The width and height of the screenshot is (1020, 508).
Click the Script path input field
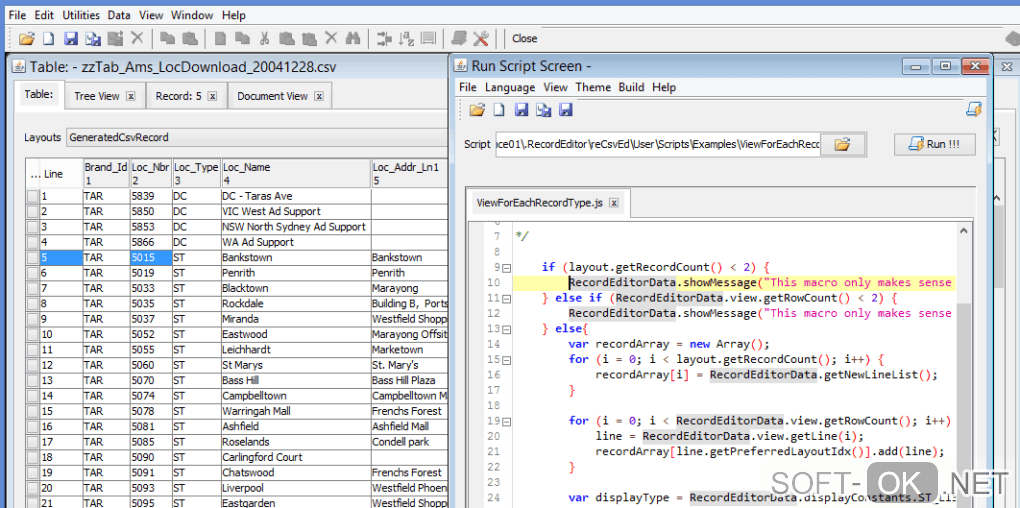[657, 144]
